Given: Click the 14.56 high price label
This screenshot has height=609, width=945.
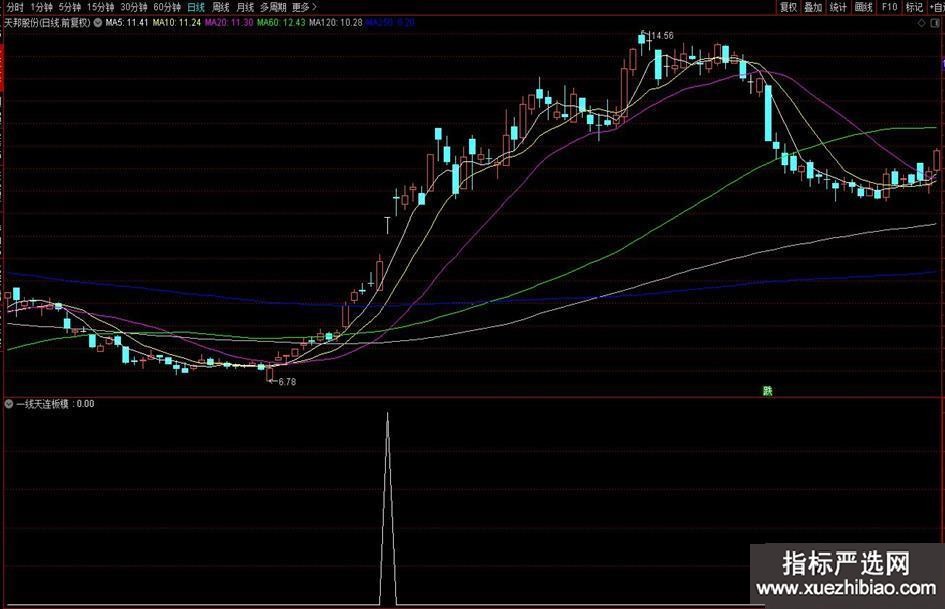Looking at the screenshot, I should point(662,36).
